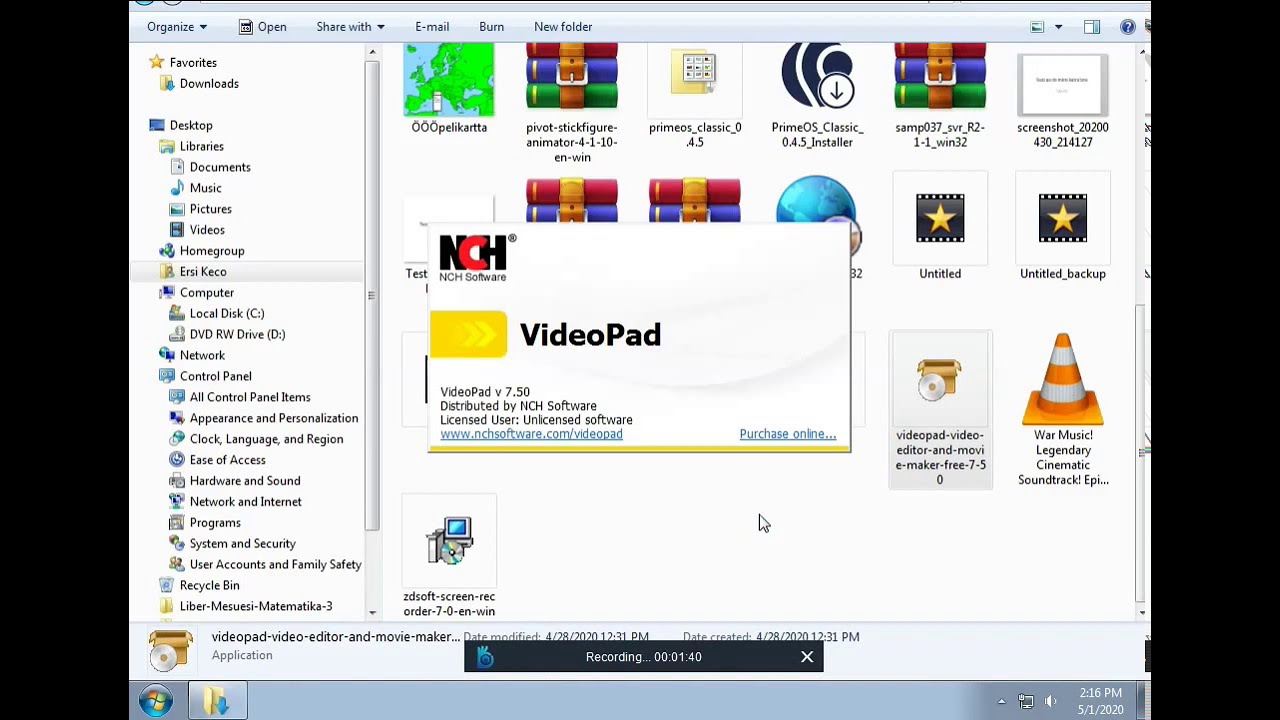Open DVD RW Drive (D:)
Viewport: 1280px width, 720px height.
(x=237, y=335)
